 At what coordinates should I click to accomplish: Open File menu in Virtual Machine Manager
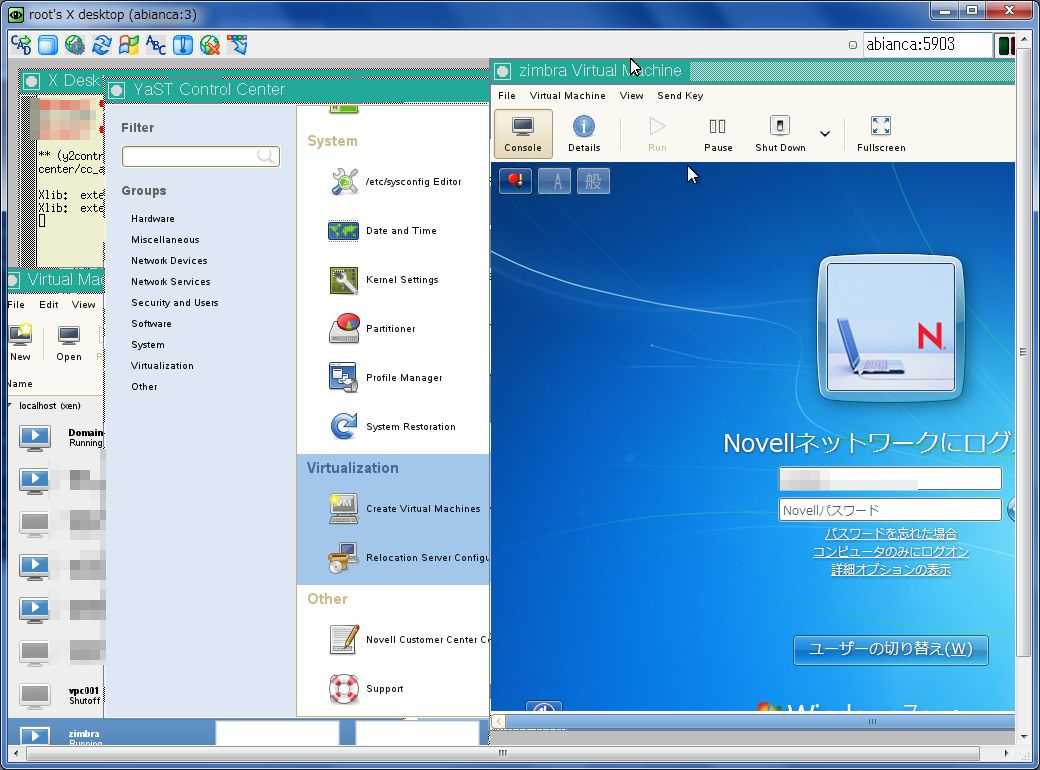coord(16,304)
